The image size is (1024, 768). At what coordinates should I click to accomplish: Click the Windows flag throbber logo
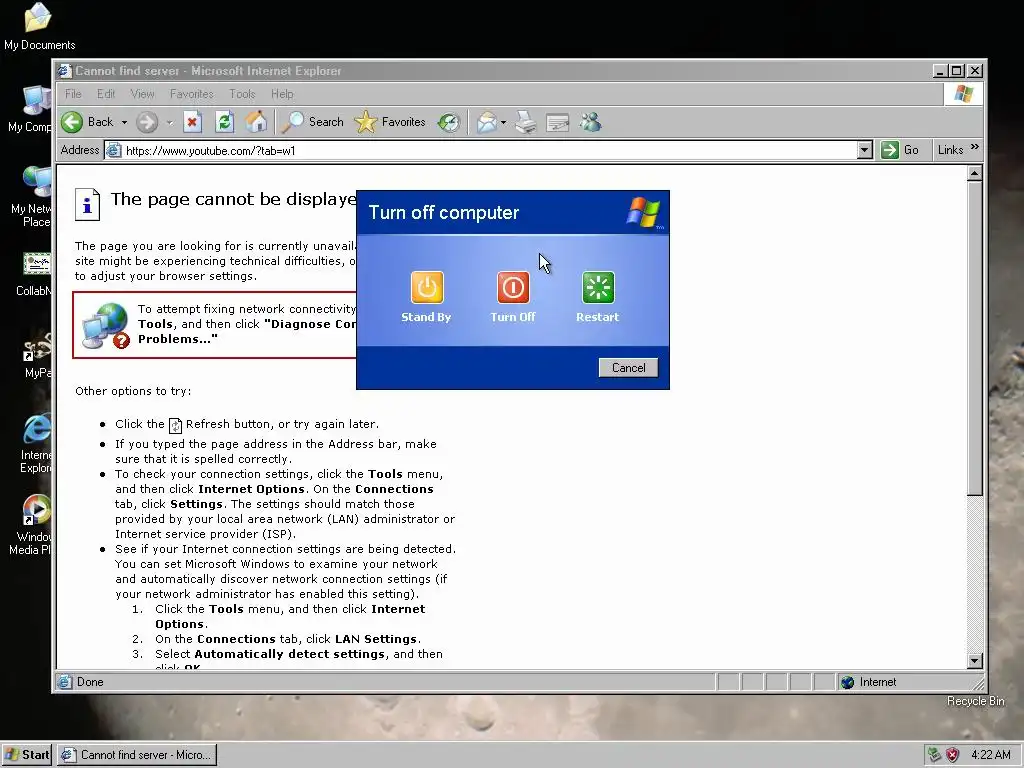963,94
